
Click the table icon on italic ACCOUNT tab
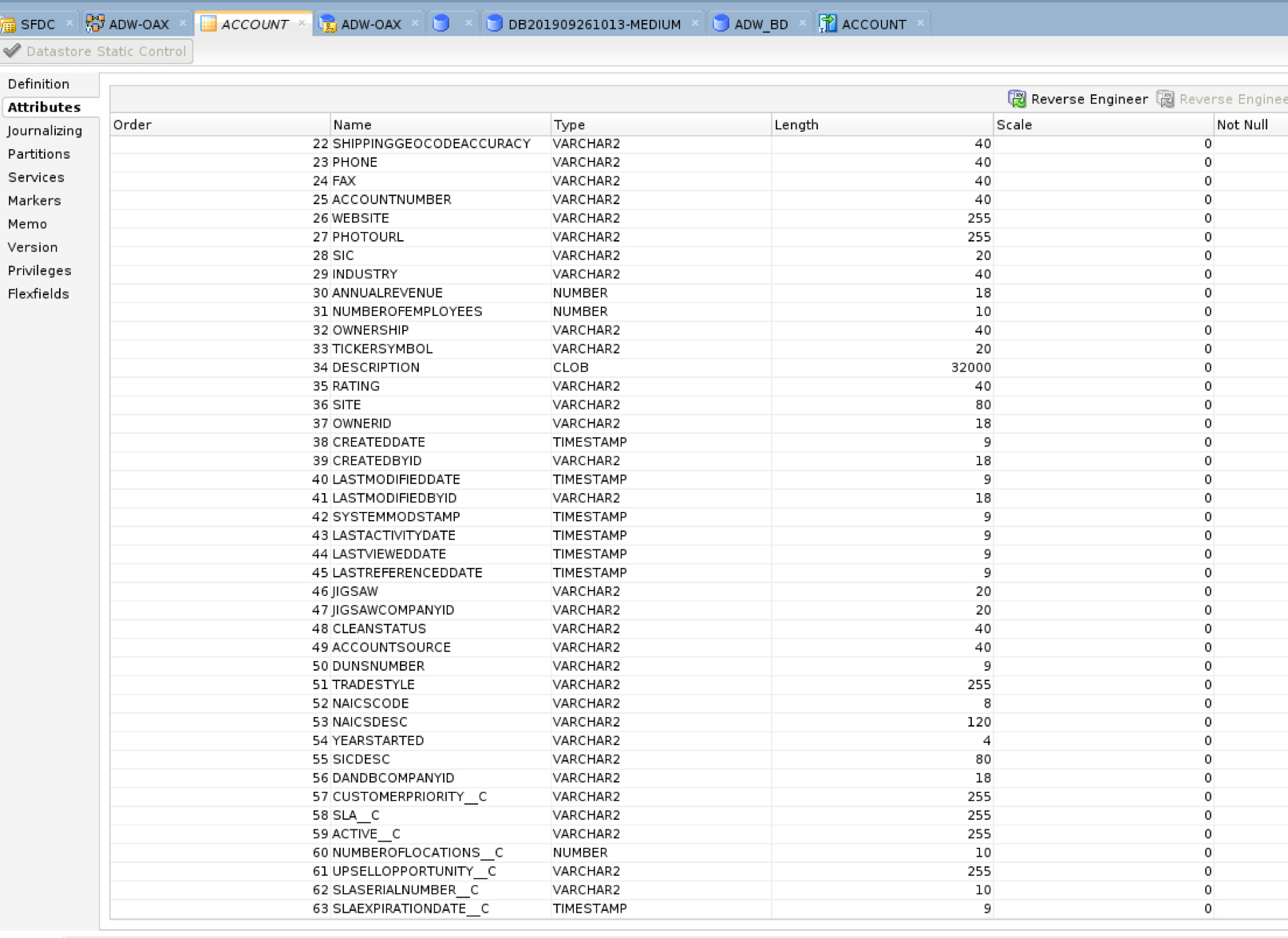pyautogui.click(x=208, y=24)
